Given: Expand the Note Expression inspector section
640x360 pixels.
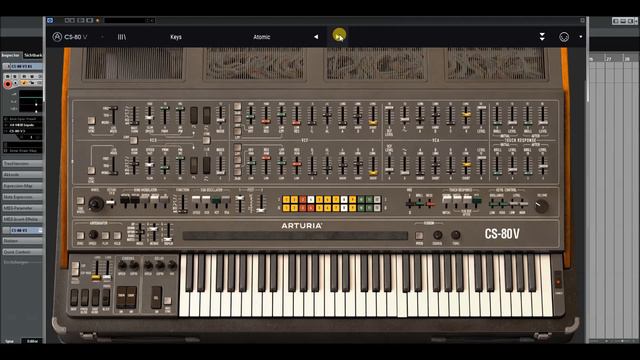Looking at the screenshot, I should [22, 197].
